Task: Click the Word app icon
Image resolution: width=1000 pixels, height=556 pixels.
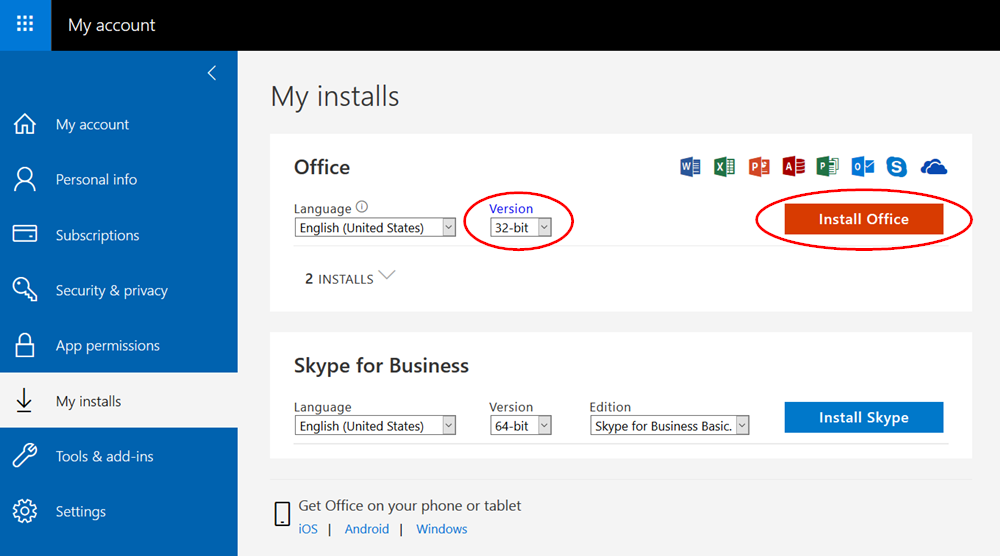Action: pos(690,166)
